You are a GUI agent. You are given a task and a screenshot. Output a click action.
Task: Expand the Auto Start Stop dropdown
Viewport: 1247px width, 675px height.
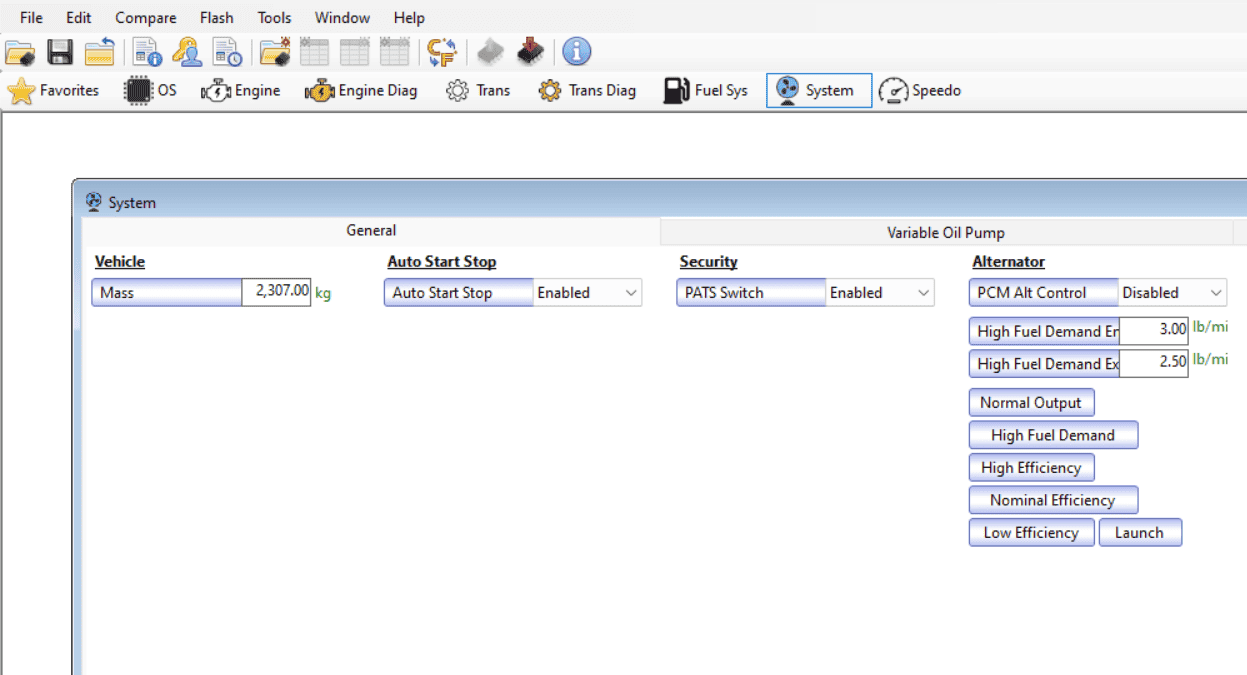587,293
